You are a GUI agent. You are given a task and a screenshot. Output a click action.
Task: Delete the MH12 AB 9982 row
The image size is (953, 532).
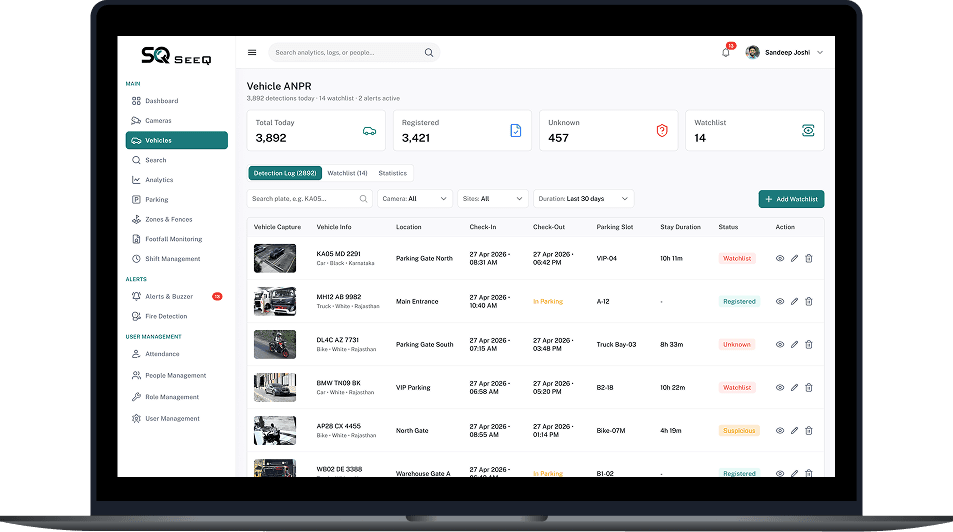(x=809, y=302)
